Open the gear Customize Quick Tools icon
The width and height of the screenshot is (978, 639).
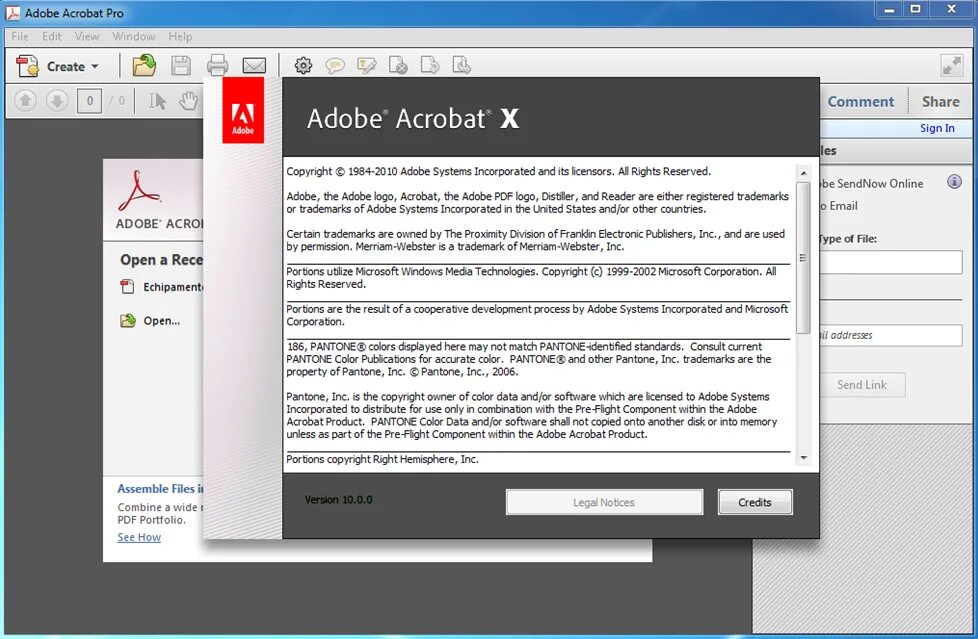pos(303,65)
